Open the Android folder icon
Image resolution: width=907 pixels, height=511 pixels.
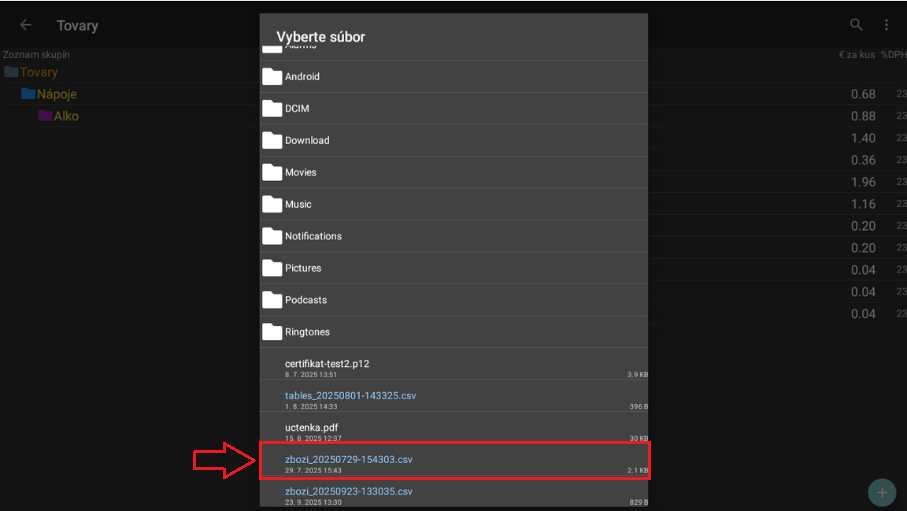[x=272, y=77]
